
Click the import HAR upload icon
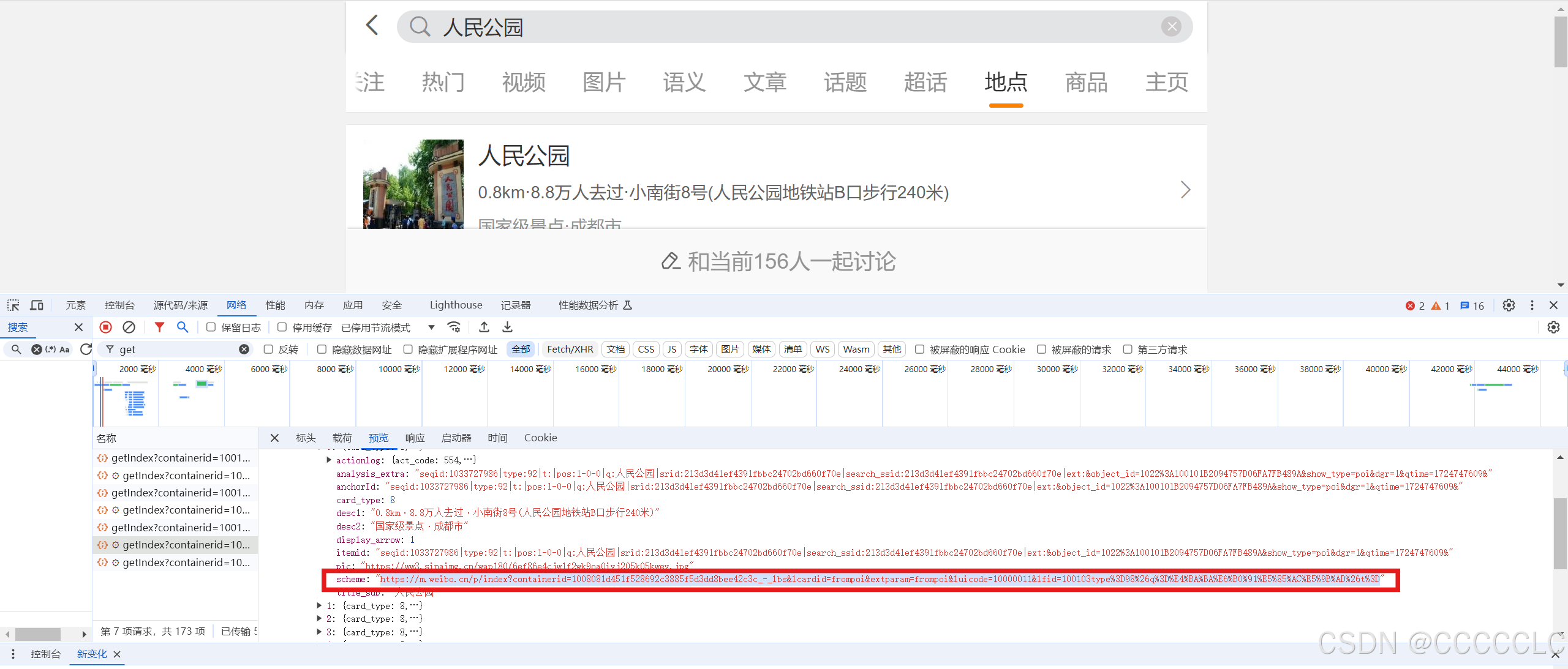(484, 327)
